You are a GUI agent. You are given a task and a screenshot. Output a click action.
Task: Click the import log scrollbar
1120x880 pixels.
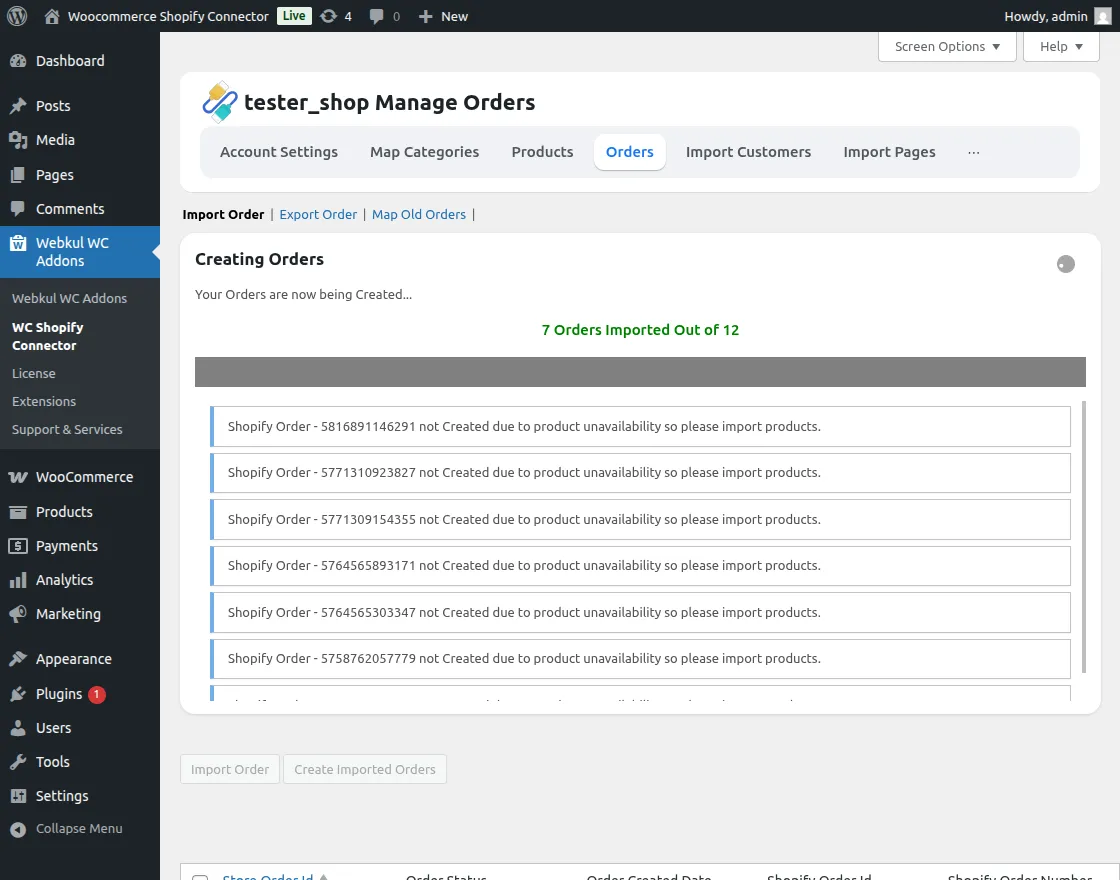1083,540
